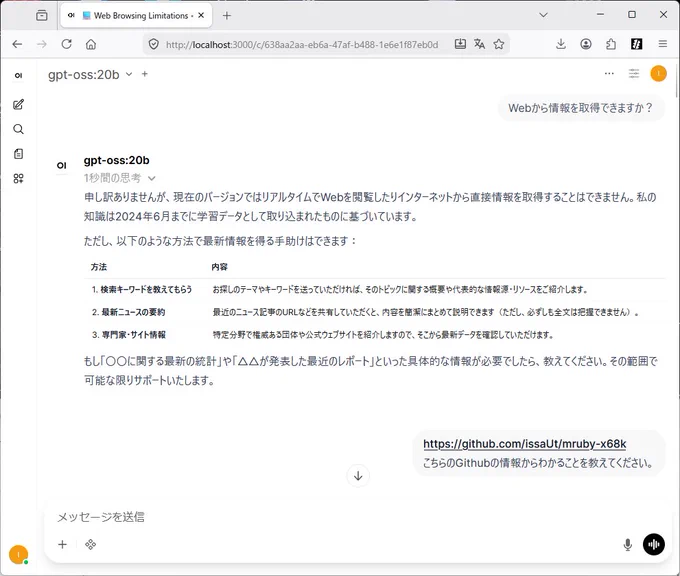Click the user avatar at sidebar bottom
This screenshot has width=680, height=576.
18,554
